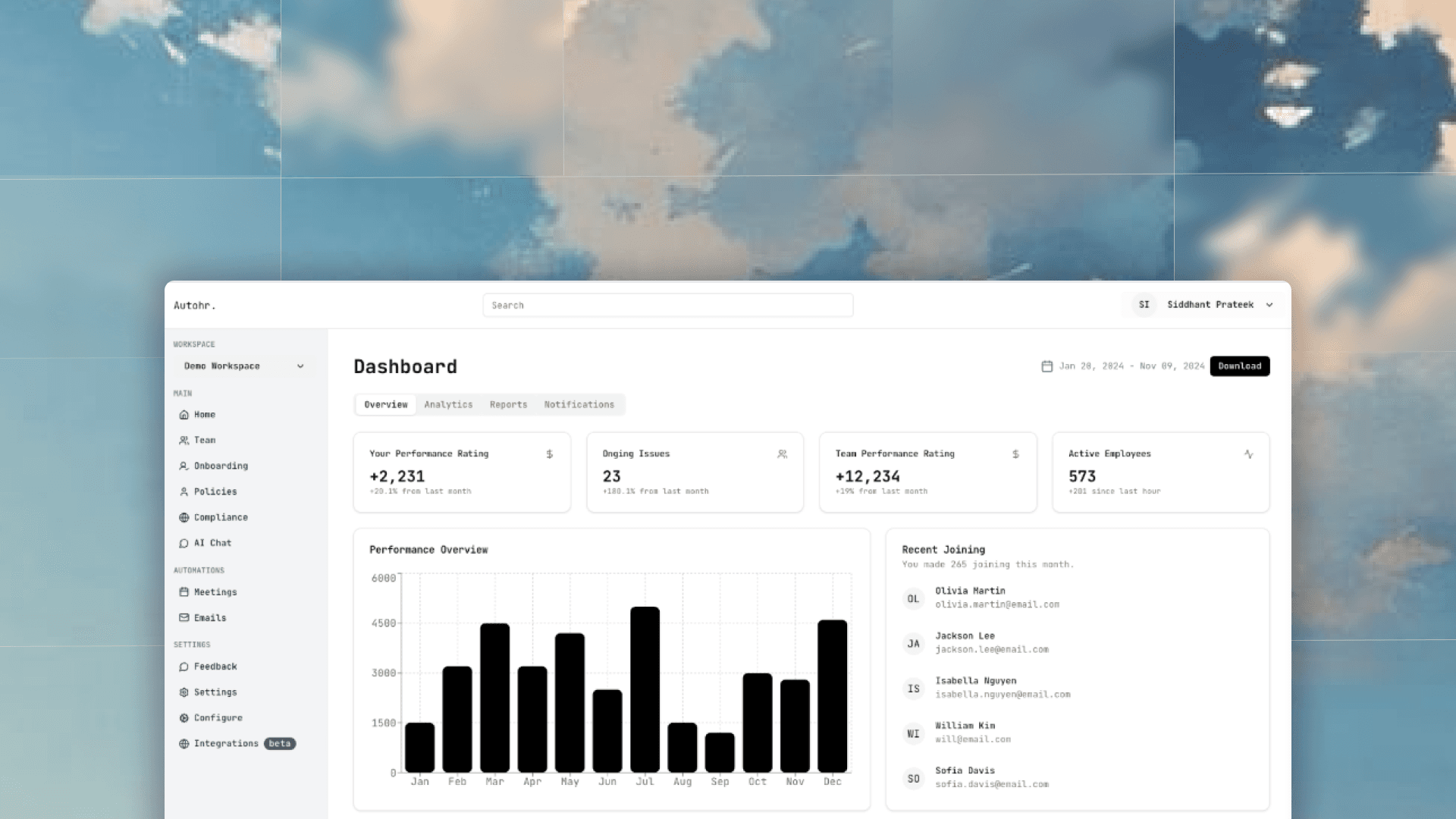Image resolution: width=1456 pixels, height=819 pixels.
Task: Open Emails envelope icon
Action: point(184,618)
